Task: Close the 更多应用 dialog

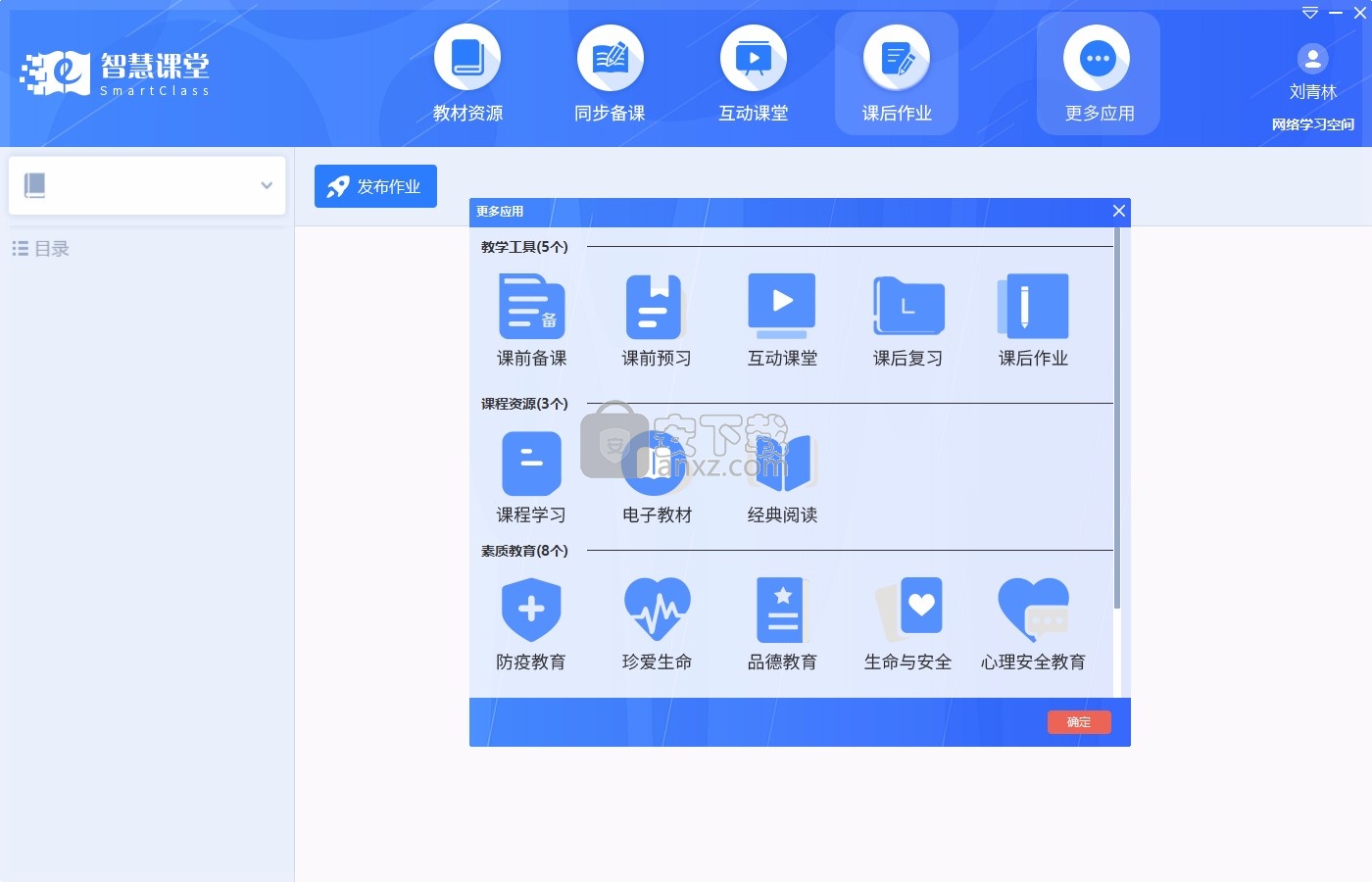Action: [x=1119, y=211]
